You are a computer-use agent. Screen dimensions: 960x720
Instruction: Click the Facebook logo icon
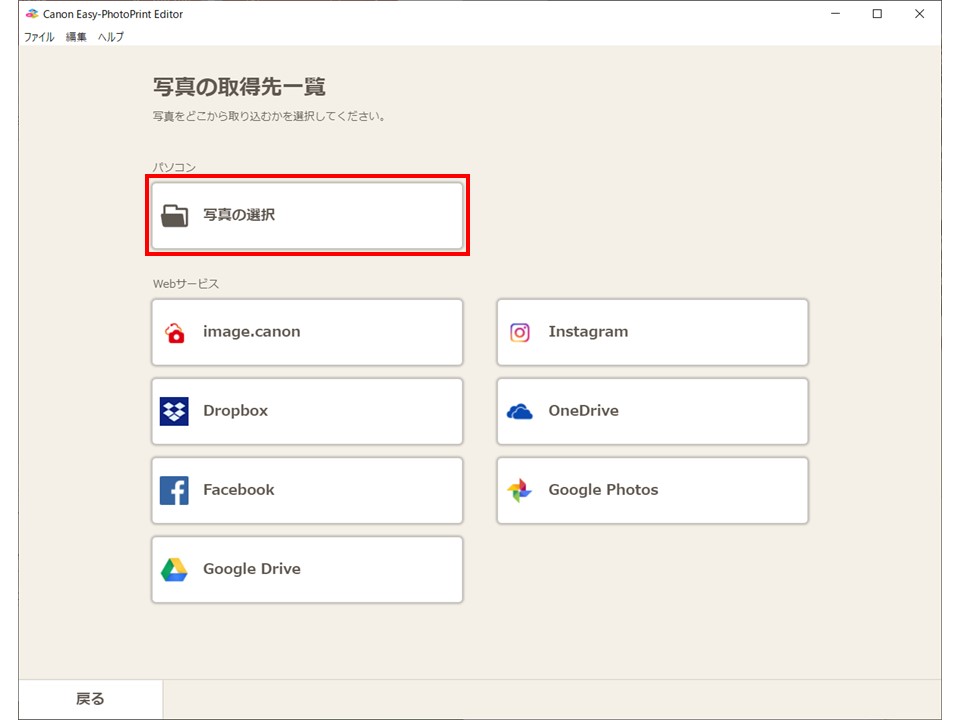click(174, 490)
